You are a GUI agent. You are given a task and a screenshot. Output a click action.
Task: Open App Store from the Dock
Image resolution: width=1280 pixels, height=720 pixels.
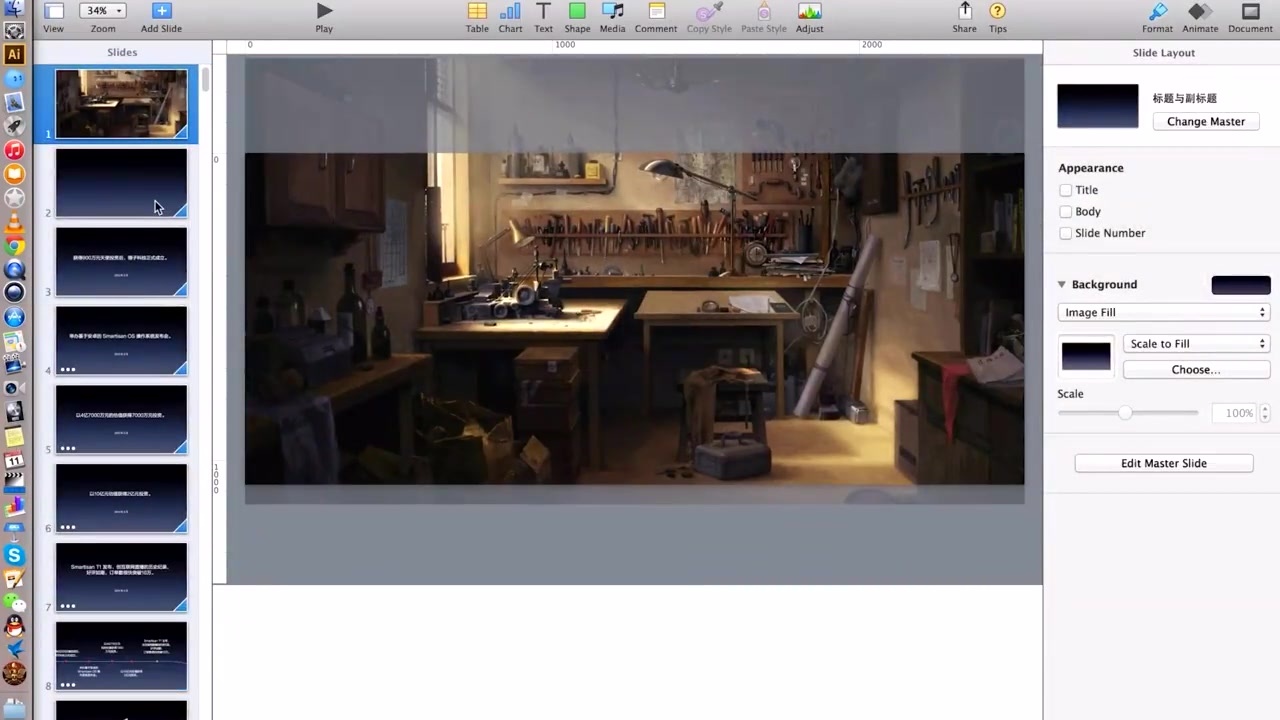(14, 317)
